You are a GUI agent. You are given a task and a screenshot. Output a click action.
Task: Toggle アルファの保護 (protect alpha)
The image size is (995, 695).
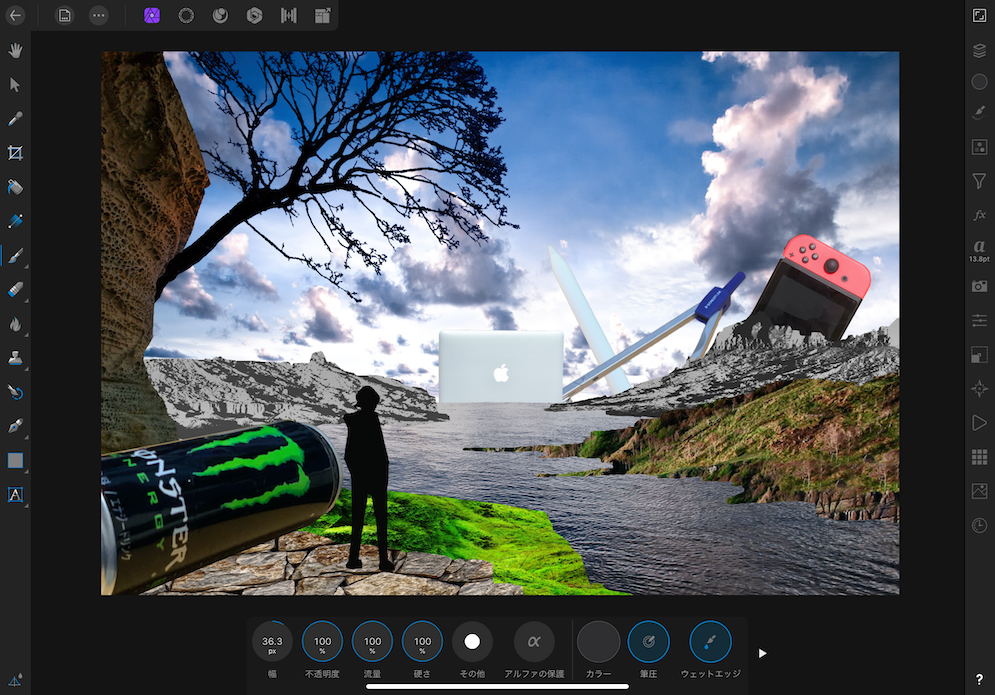coord(534,642)
